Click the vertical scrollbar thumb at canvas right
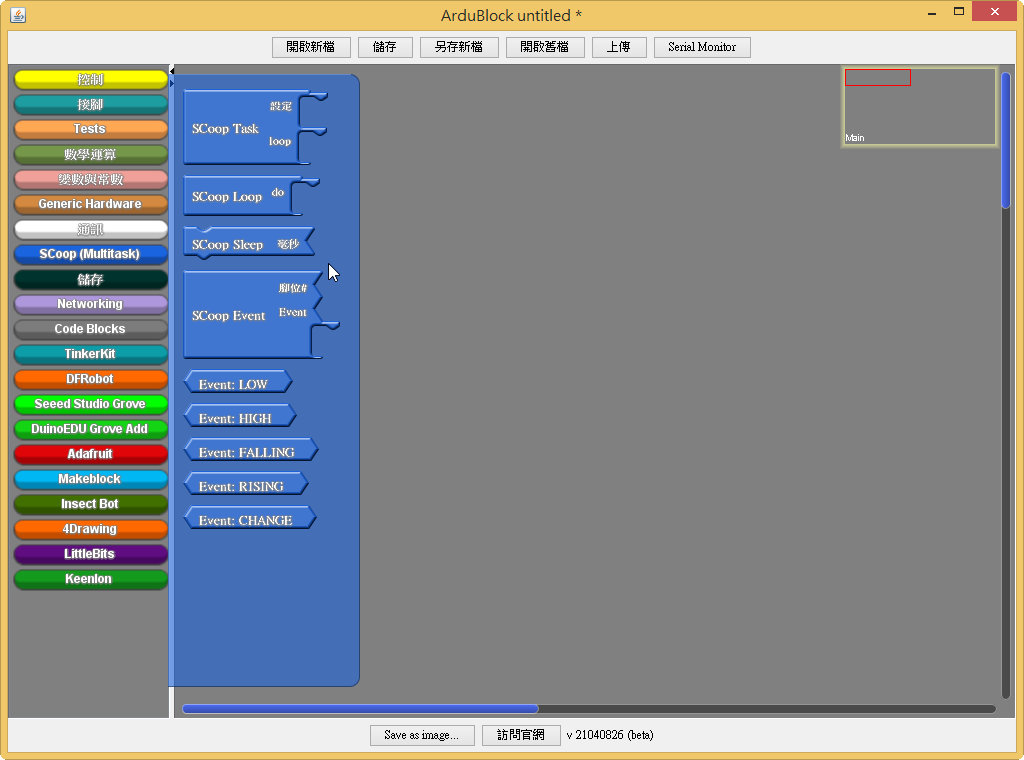 point(1006,140)
